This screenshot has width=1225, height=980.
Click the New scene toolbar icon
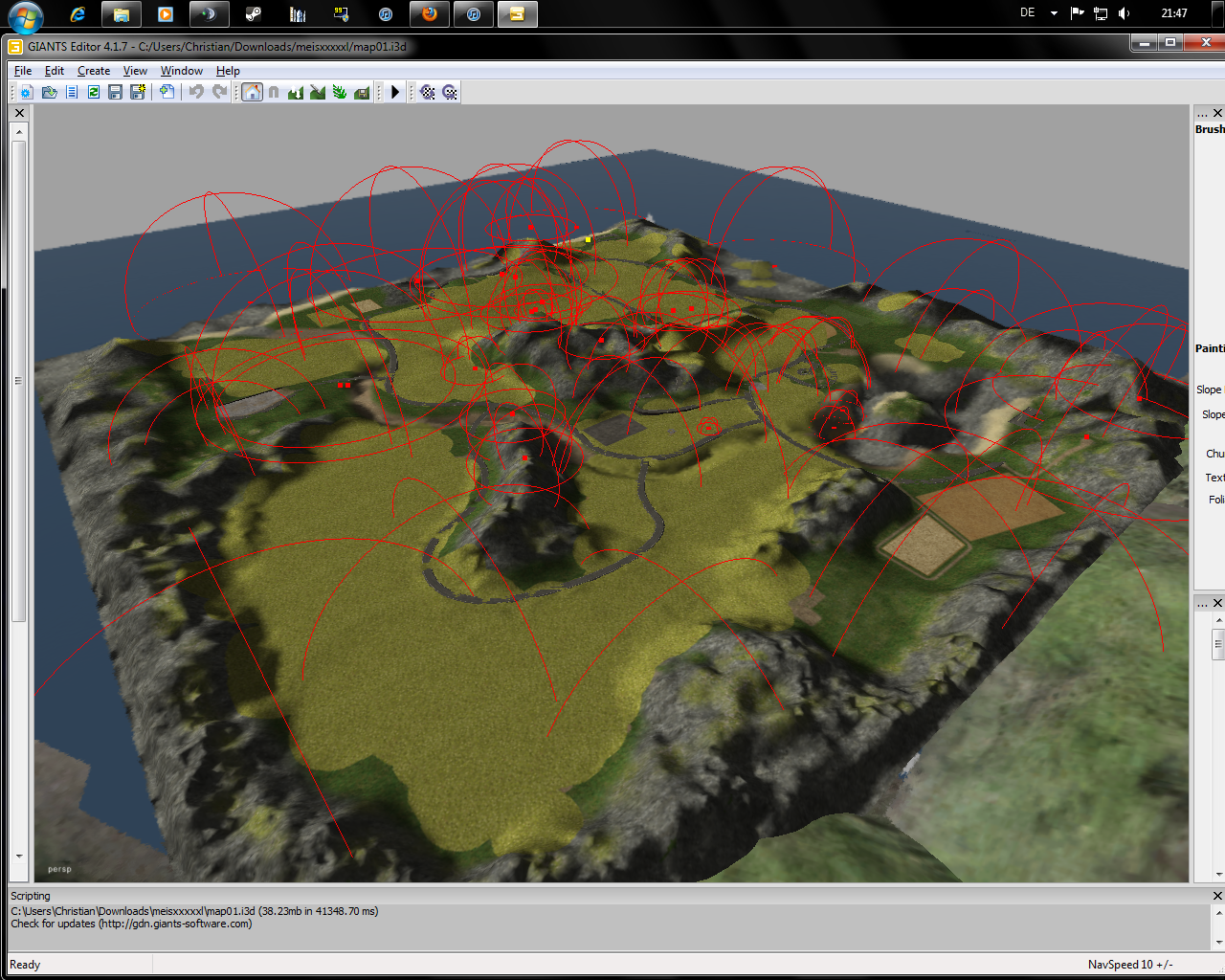click(x=26, y=92)
